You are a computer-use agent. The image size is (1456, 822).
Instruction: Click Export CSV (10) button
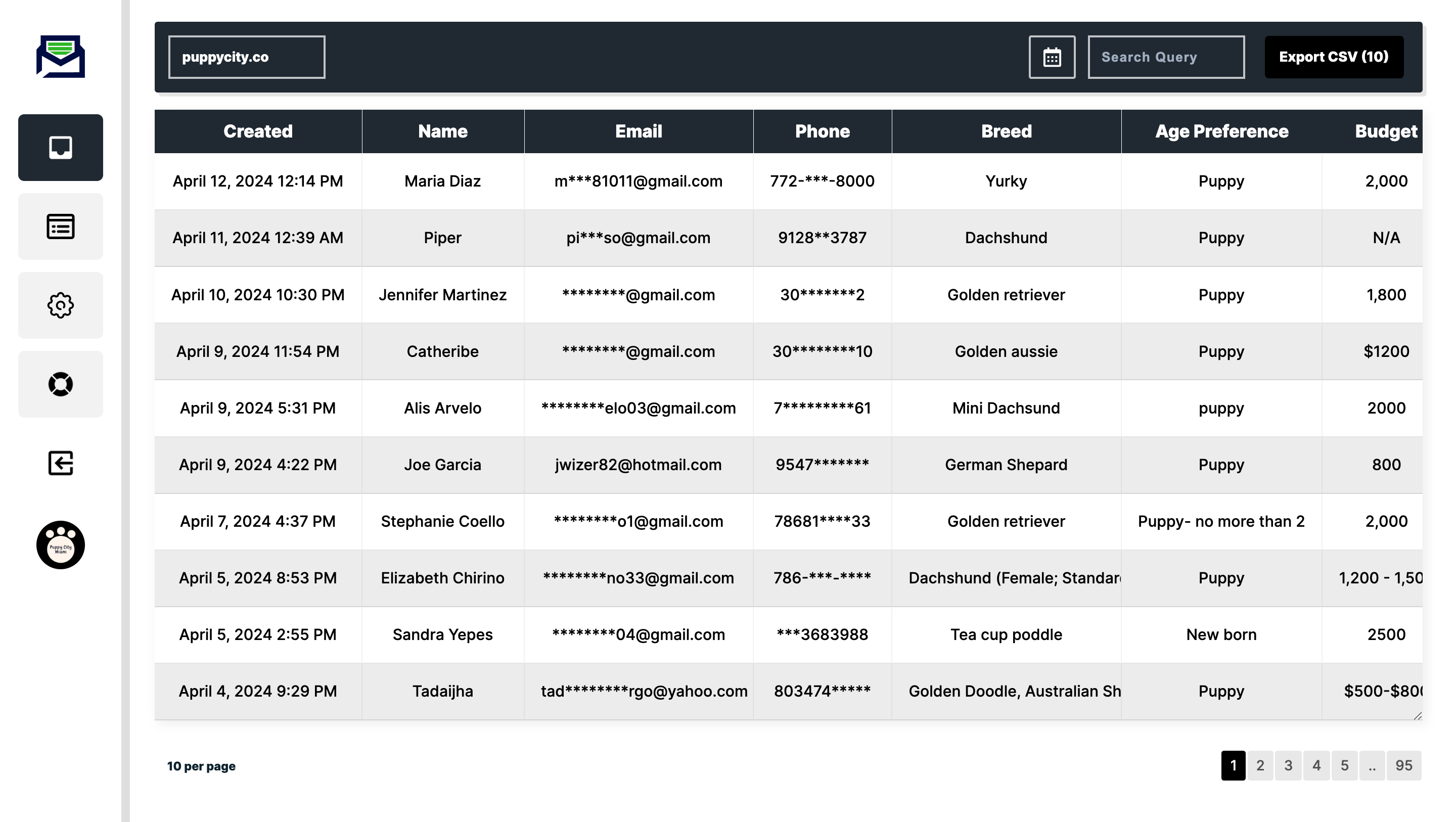tap(1333, 57)
